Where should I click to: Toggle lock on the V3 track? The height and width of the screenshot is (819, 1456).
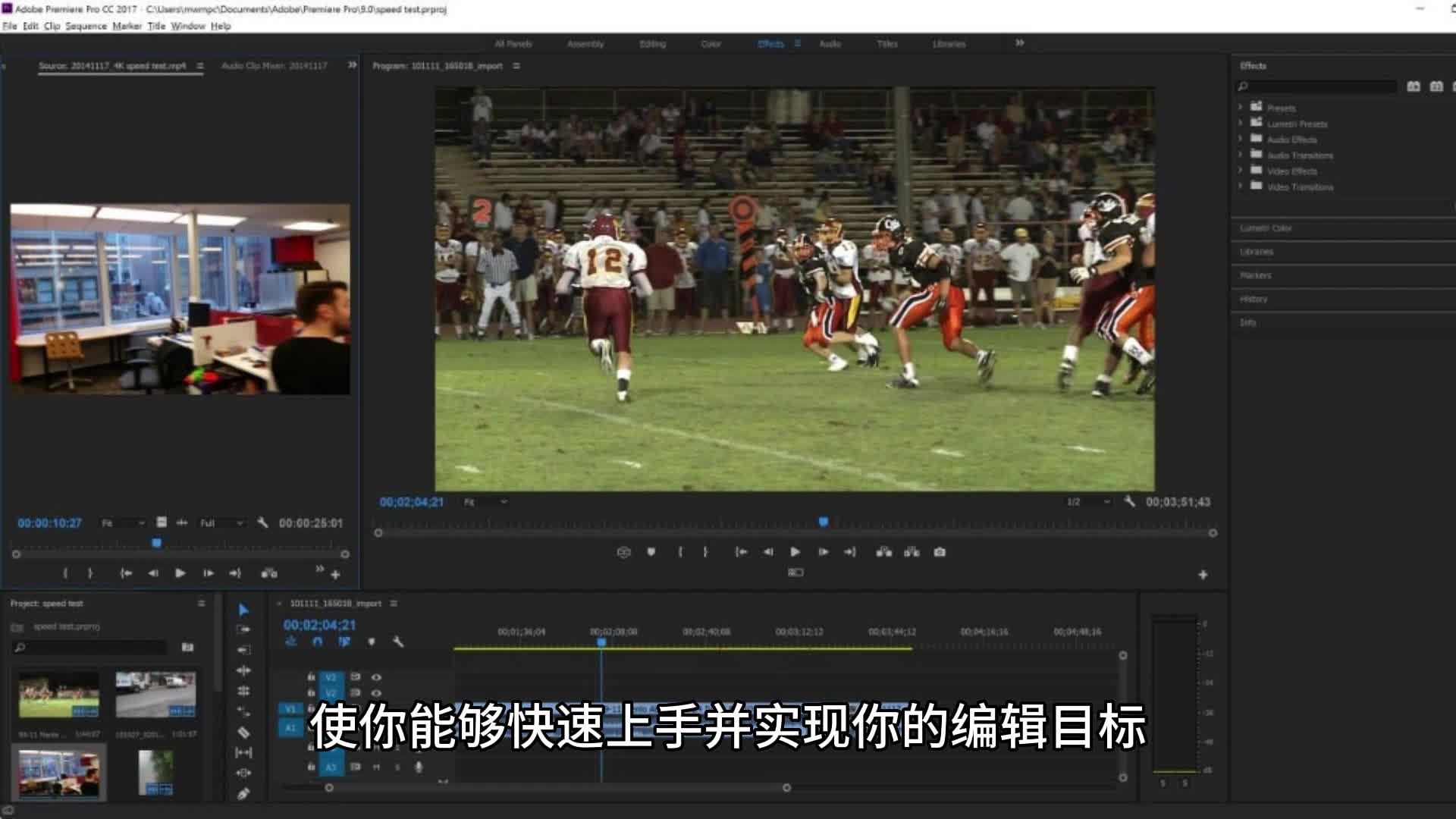311,676
